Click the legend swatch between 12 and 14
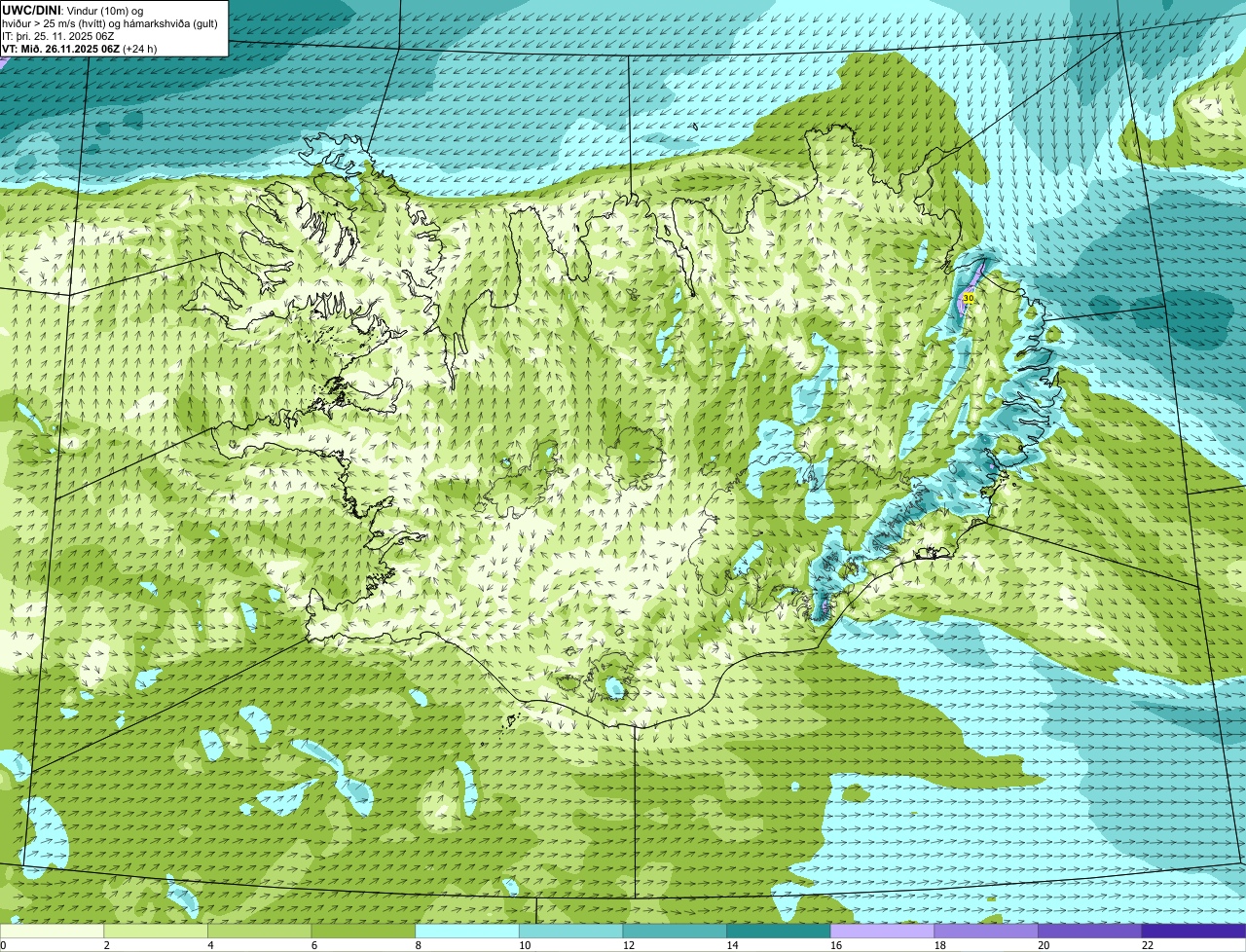The image size is (1246, 952). coord(675,931)
